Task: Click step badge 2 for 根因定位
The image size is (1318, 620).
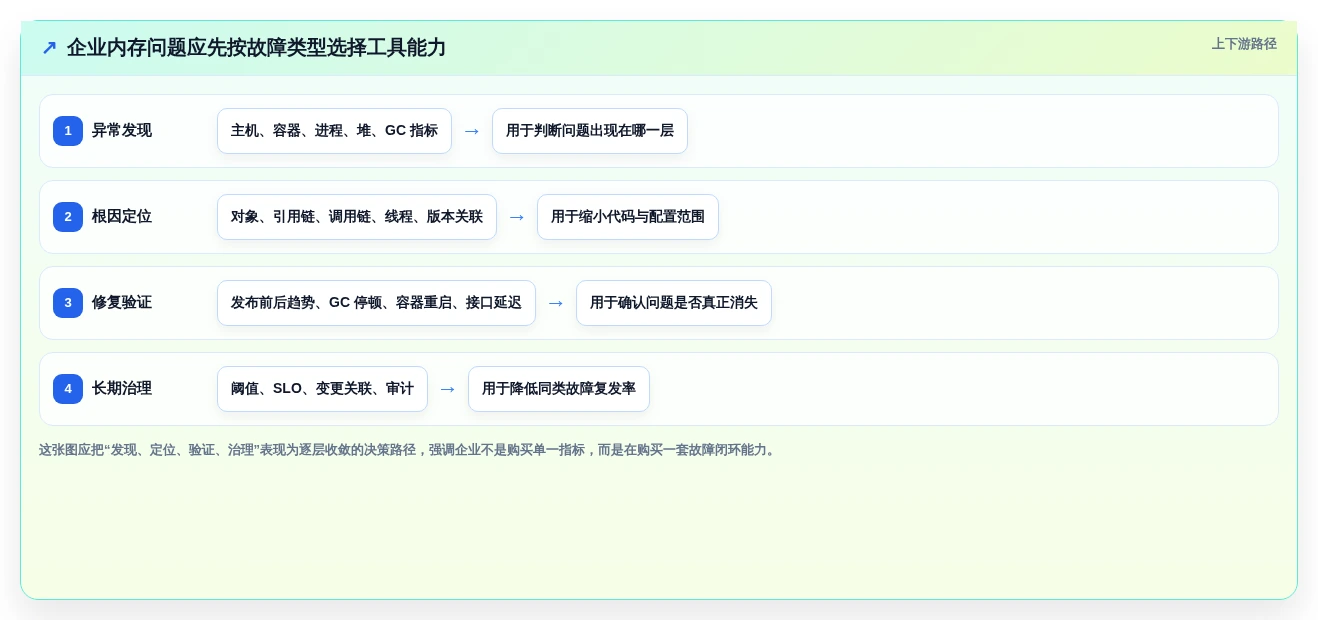Action: tap(68, 217)
